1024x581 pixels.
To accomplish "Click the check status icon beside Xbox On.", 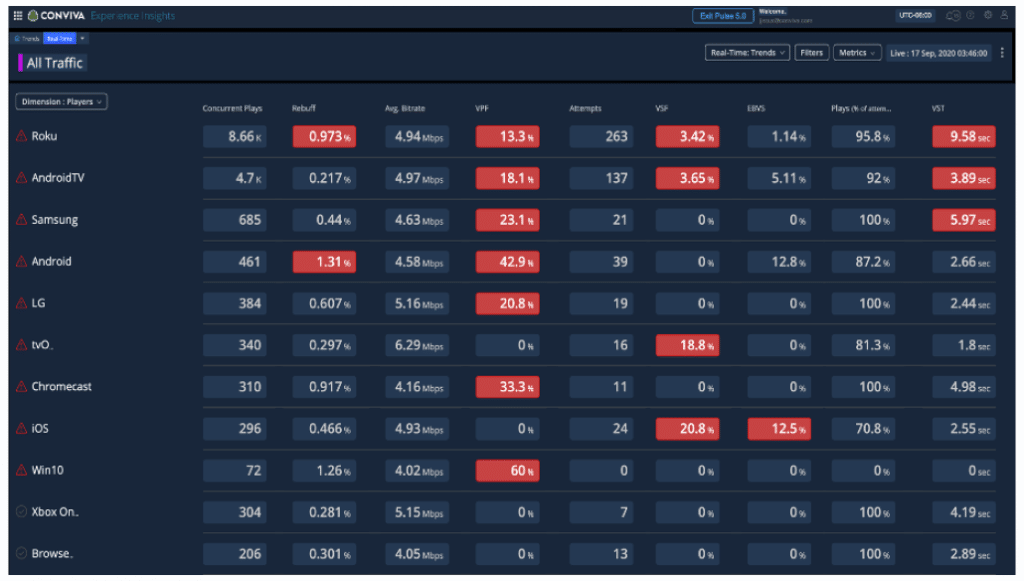I will click(22, 512).
